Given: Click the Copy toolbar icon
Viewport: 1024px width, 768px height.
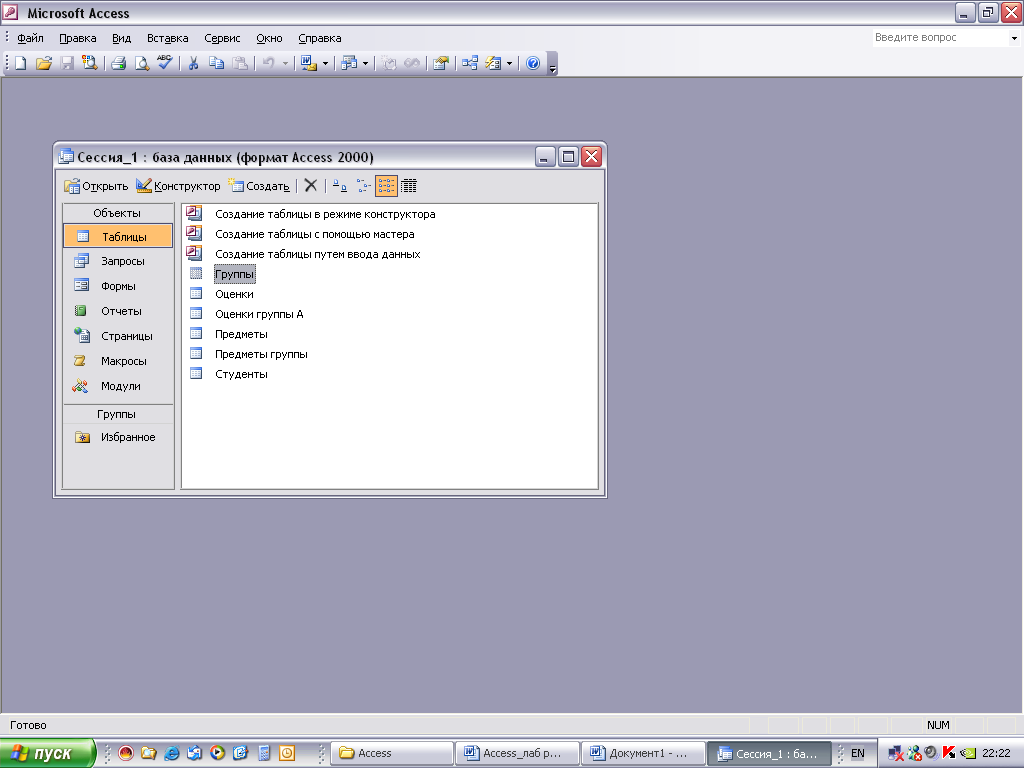Looking at the screenshot, I should [216, 63].
